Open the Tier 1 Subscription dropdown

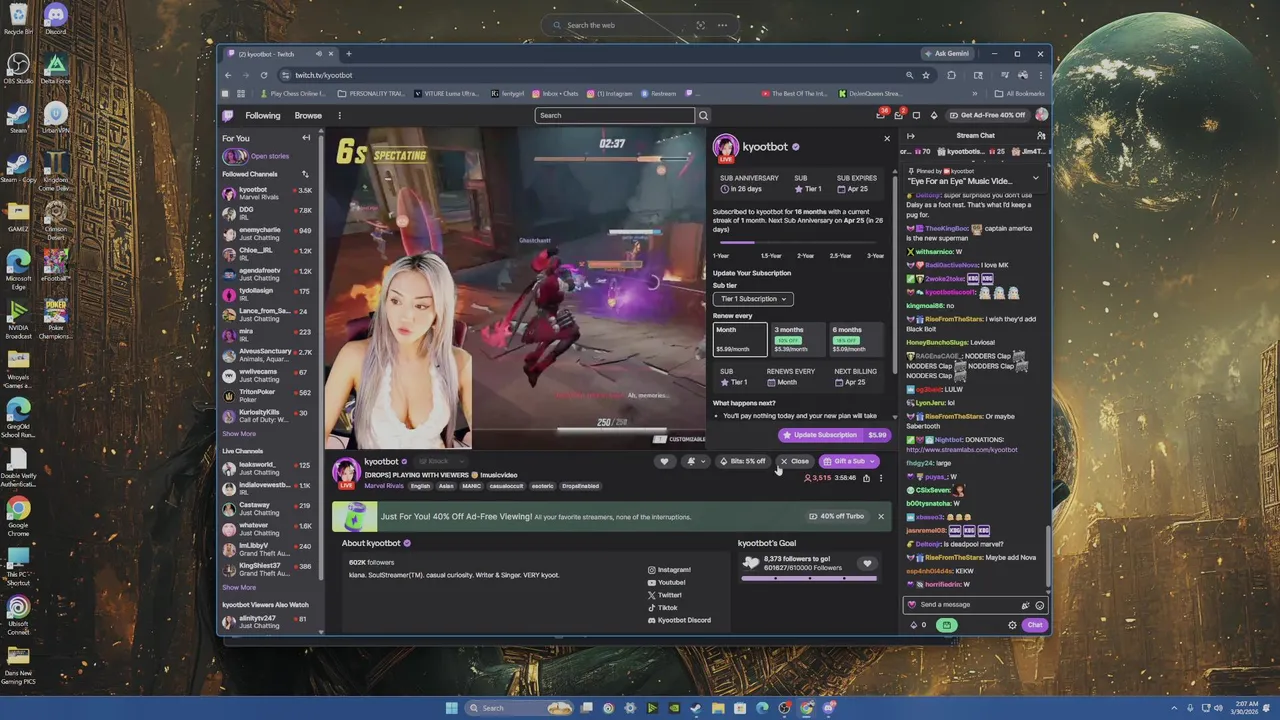click(752, 299)
